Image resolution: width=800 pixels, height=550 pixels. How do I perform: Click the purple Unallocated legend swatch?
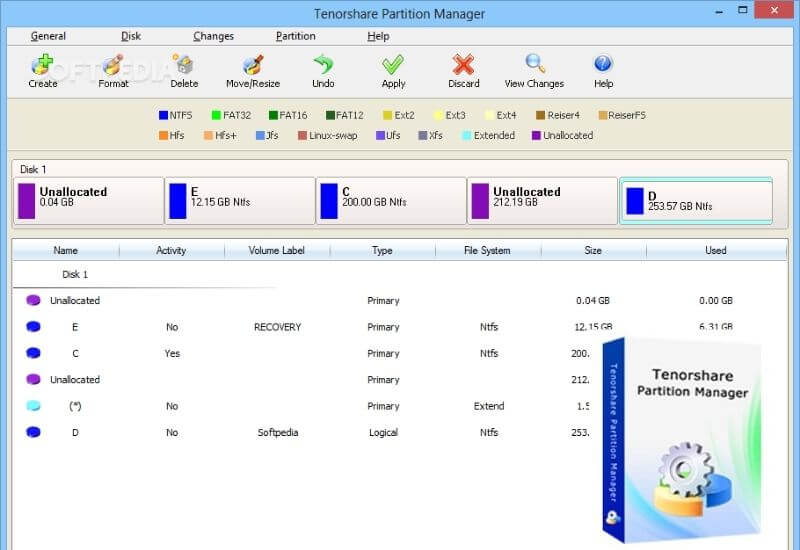536,135
